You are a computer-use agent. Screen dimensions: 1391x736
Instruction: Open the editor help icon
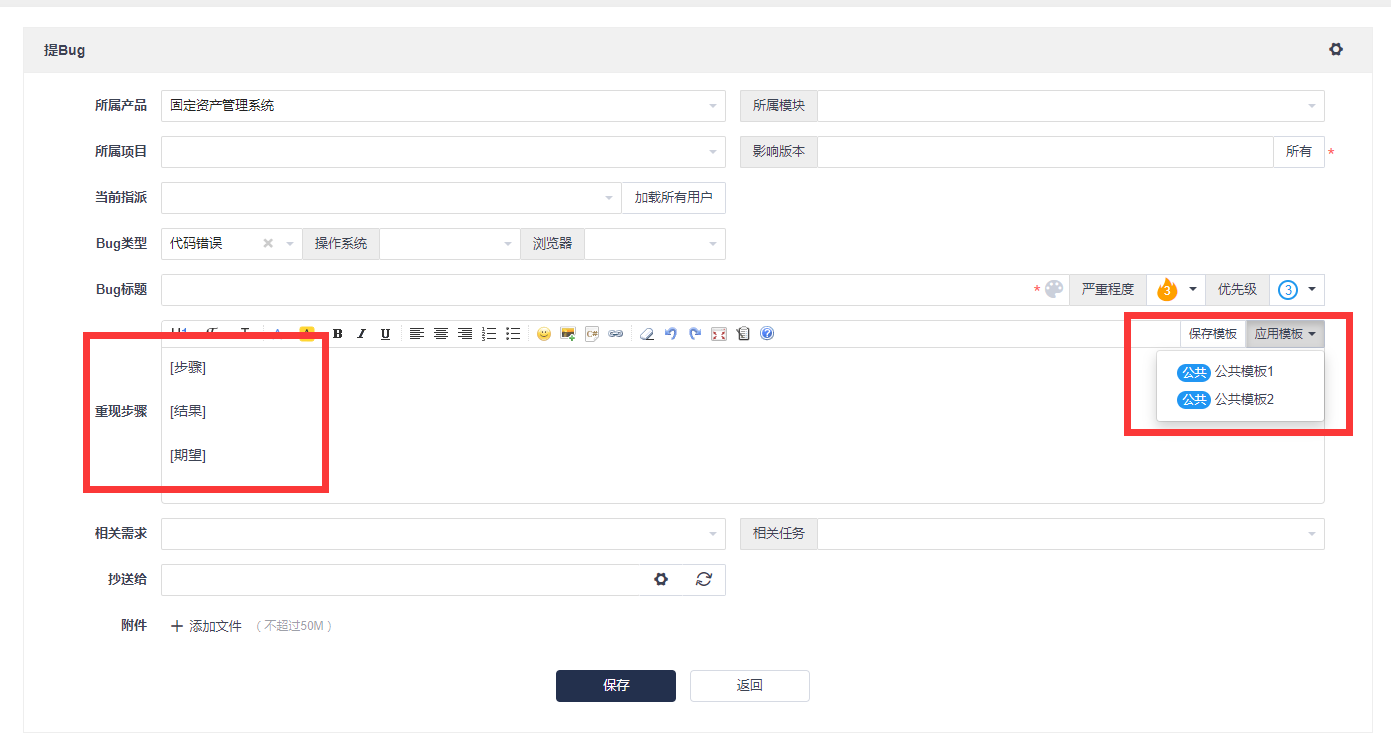coord(767,334)
